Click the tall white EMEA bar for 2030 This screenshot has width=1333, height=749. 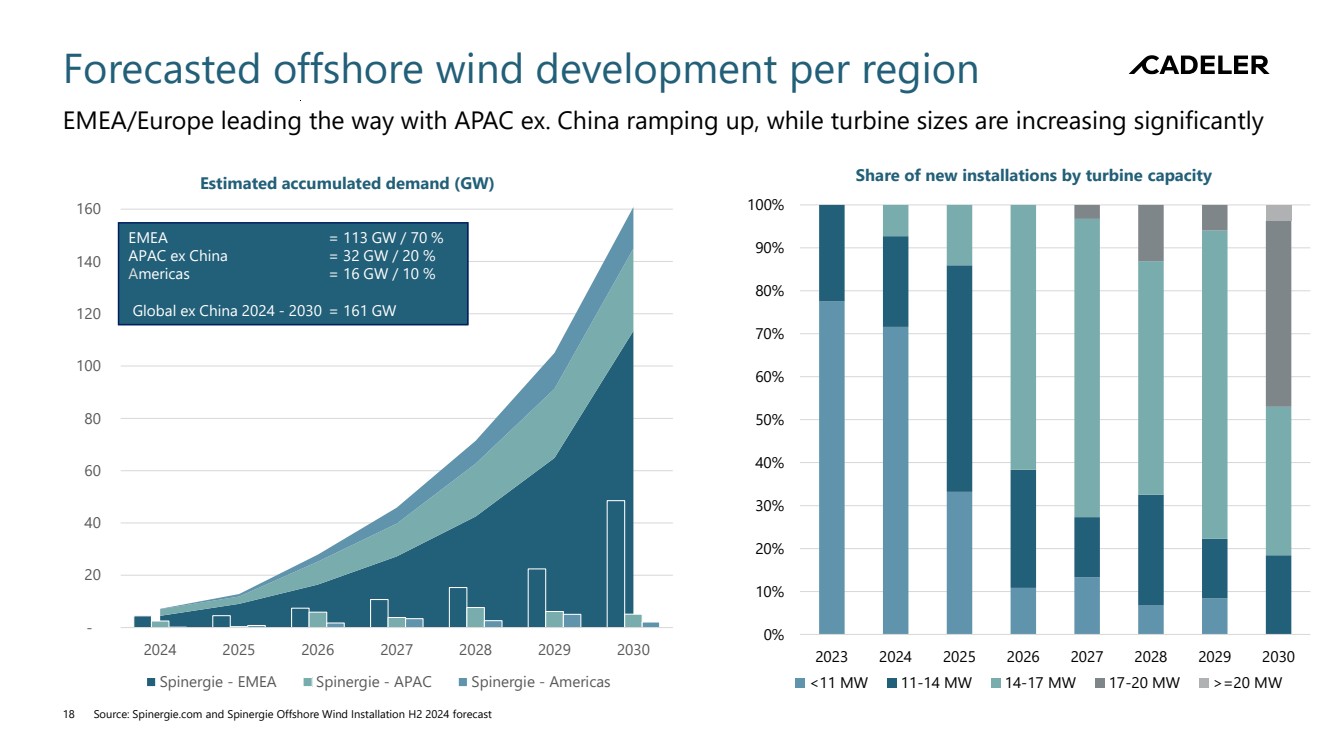[616, 564]
